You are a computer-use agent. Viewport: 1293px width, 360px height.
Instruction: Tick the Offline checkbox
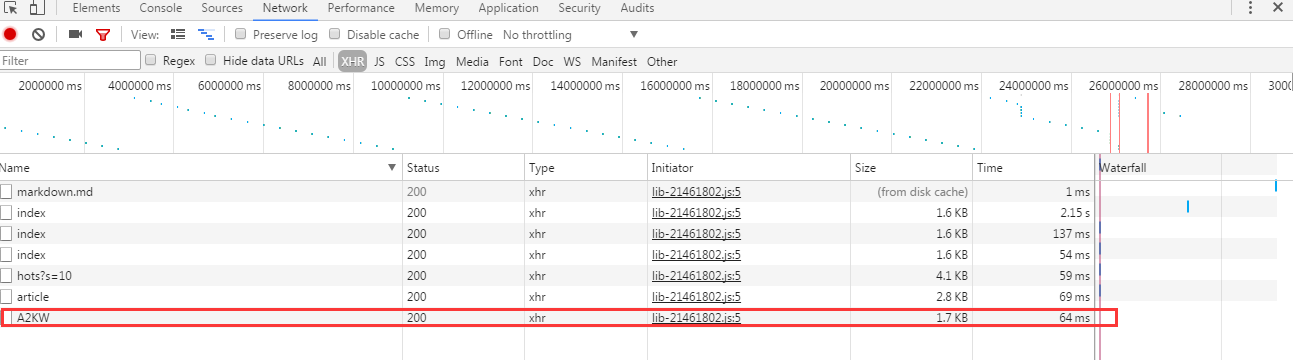point(445,34)
